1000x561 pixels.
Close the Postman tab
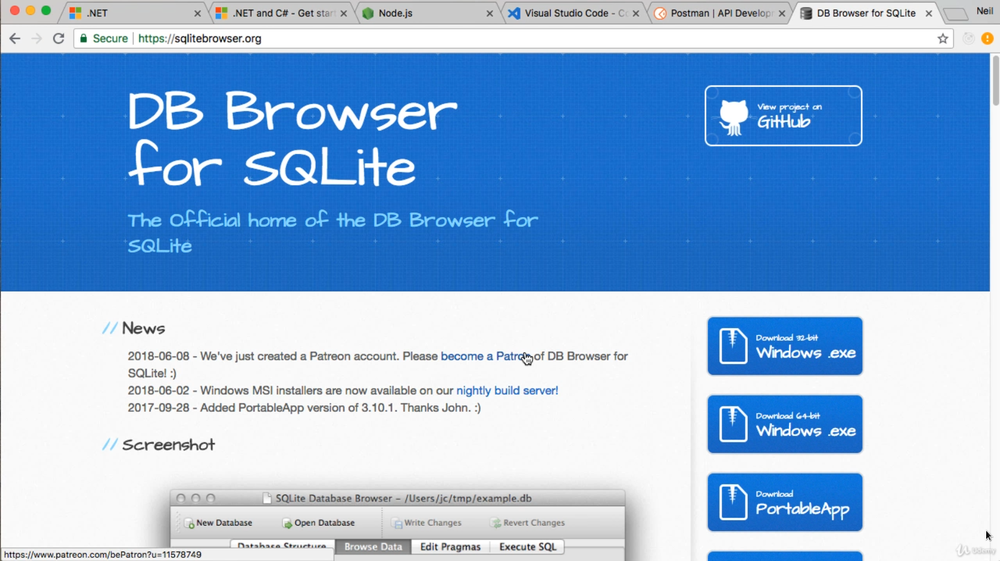(x=782, y=13)
